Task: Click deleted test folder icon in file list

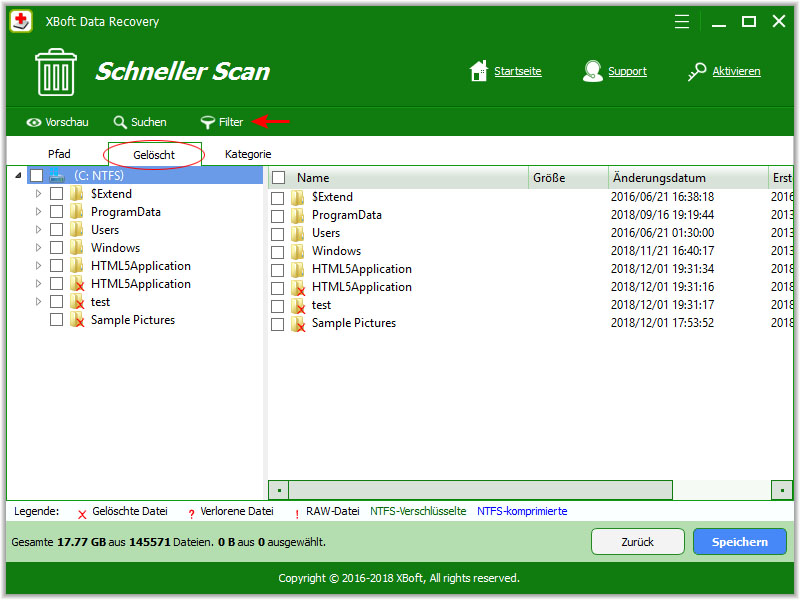Action: [x=298, y=305]
